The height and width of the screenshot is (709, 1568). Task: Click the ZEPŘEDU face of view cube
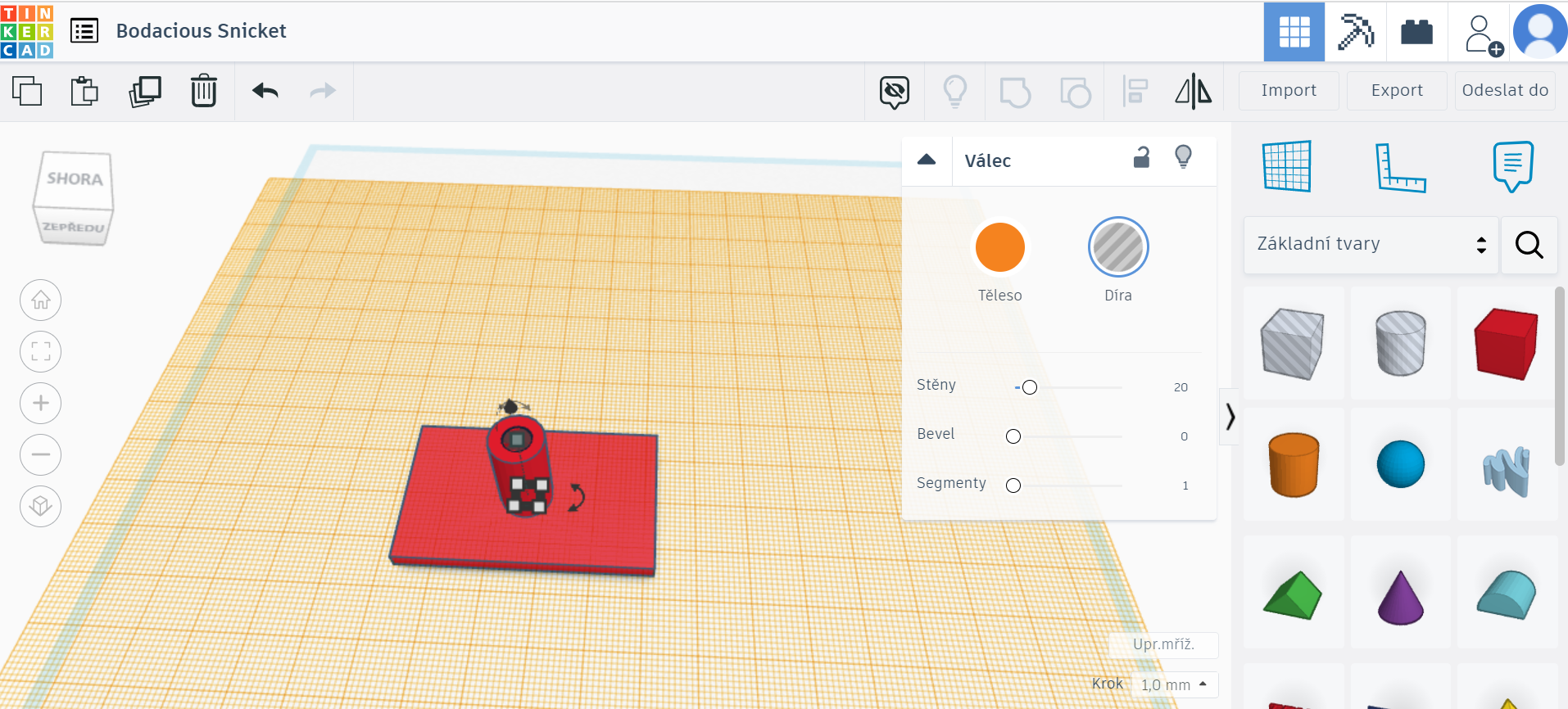coord(74,227)
